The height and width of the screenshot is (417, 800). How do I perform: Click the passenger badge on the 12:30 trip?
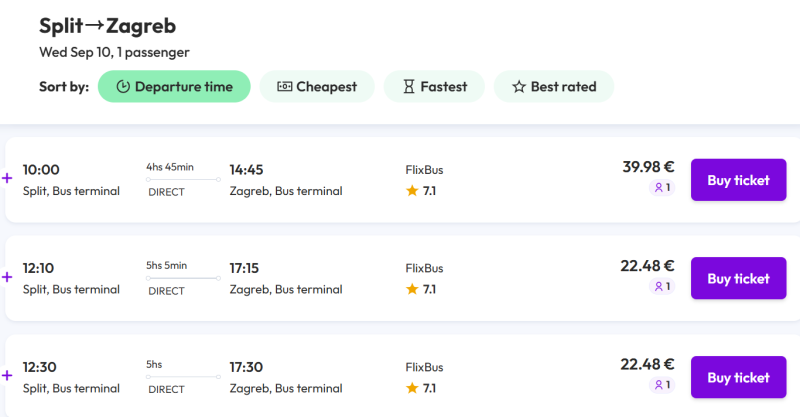pyautogui.click(x=662, y=384)
